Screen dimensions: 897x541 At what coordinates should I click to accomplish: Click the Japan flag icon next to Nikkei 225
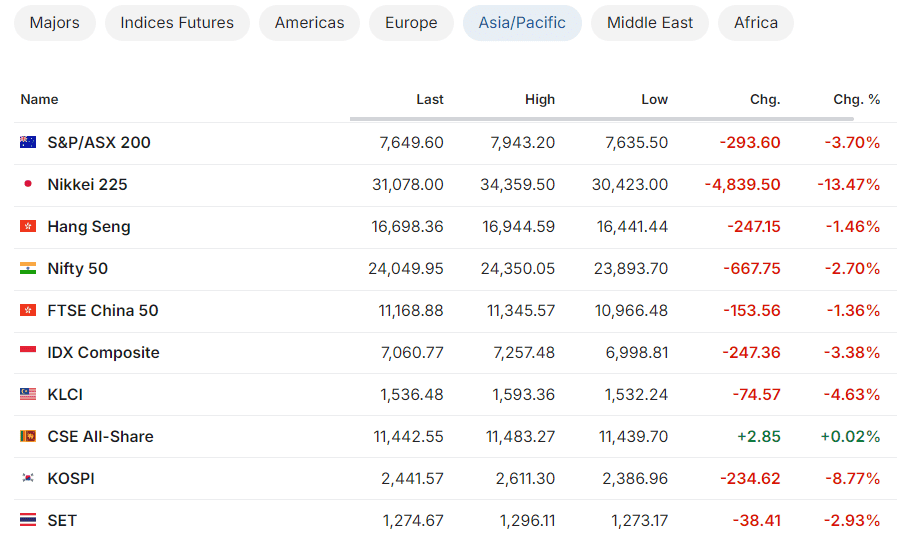coord(28,184)
